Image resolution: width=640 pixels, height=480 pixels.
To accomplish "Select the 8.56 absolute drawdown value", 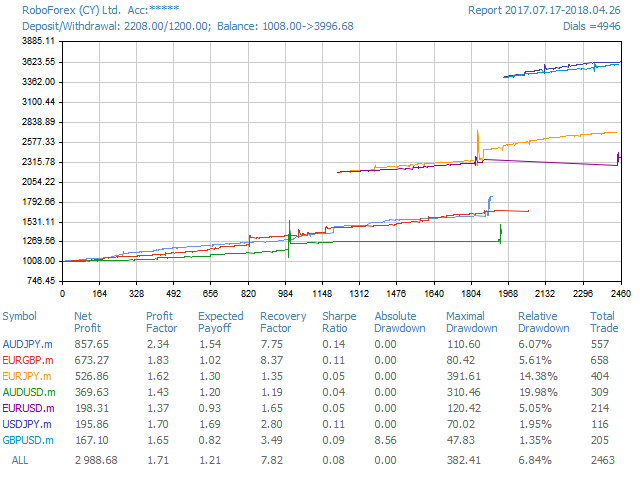I will [x=386, y=439].
